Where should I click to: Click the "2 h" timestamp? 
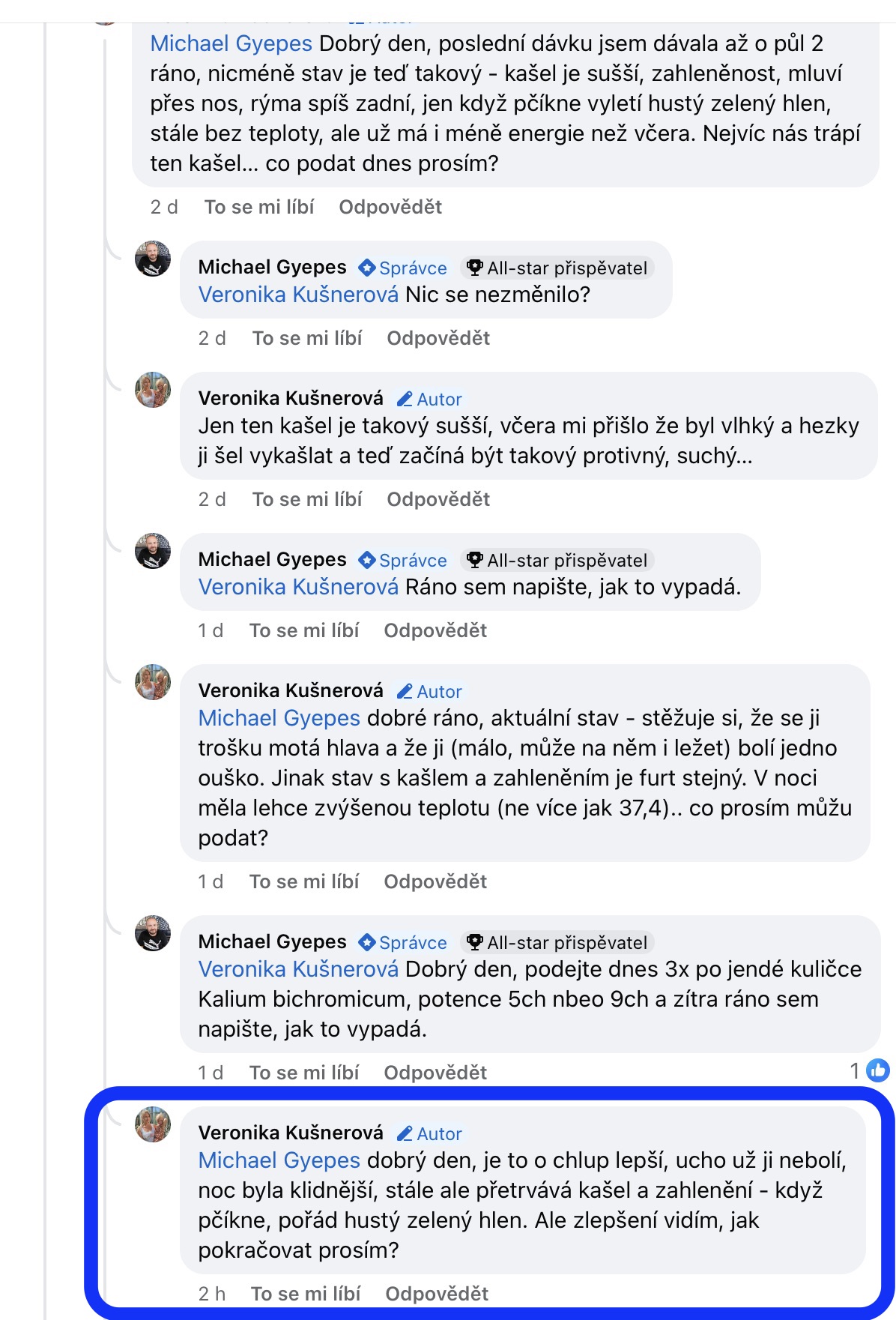[x=212, y=1294]
